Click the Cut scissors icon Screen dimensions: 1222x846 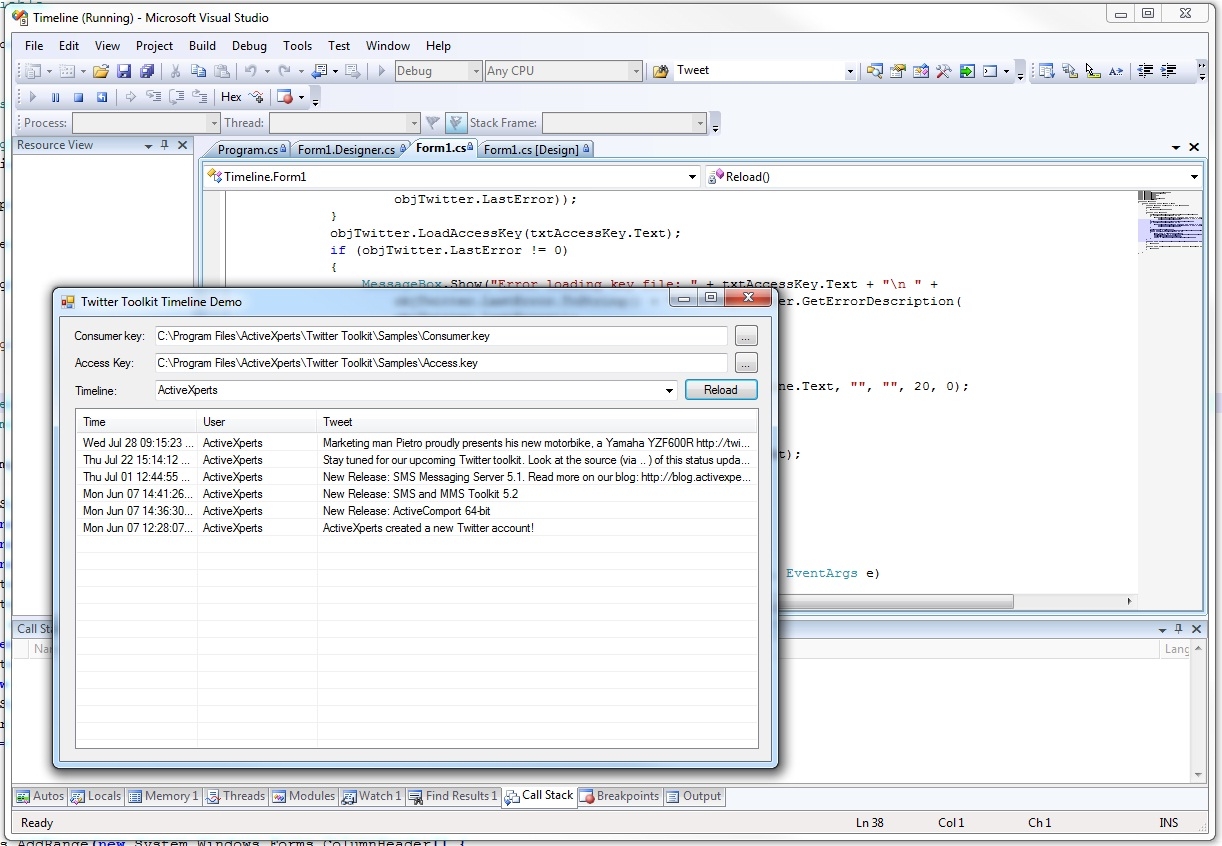point(175,71)
